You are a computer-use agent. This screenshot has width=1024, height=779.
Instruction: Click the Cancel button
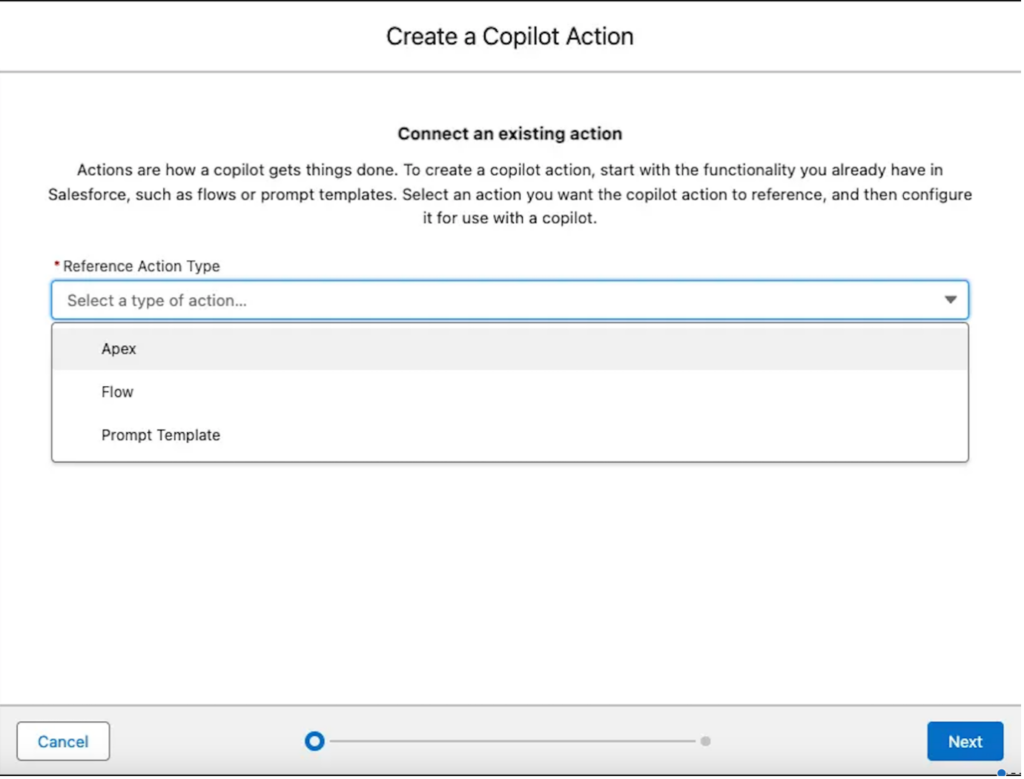[63, 741]
